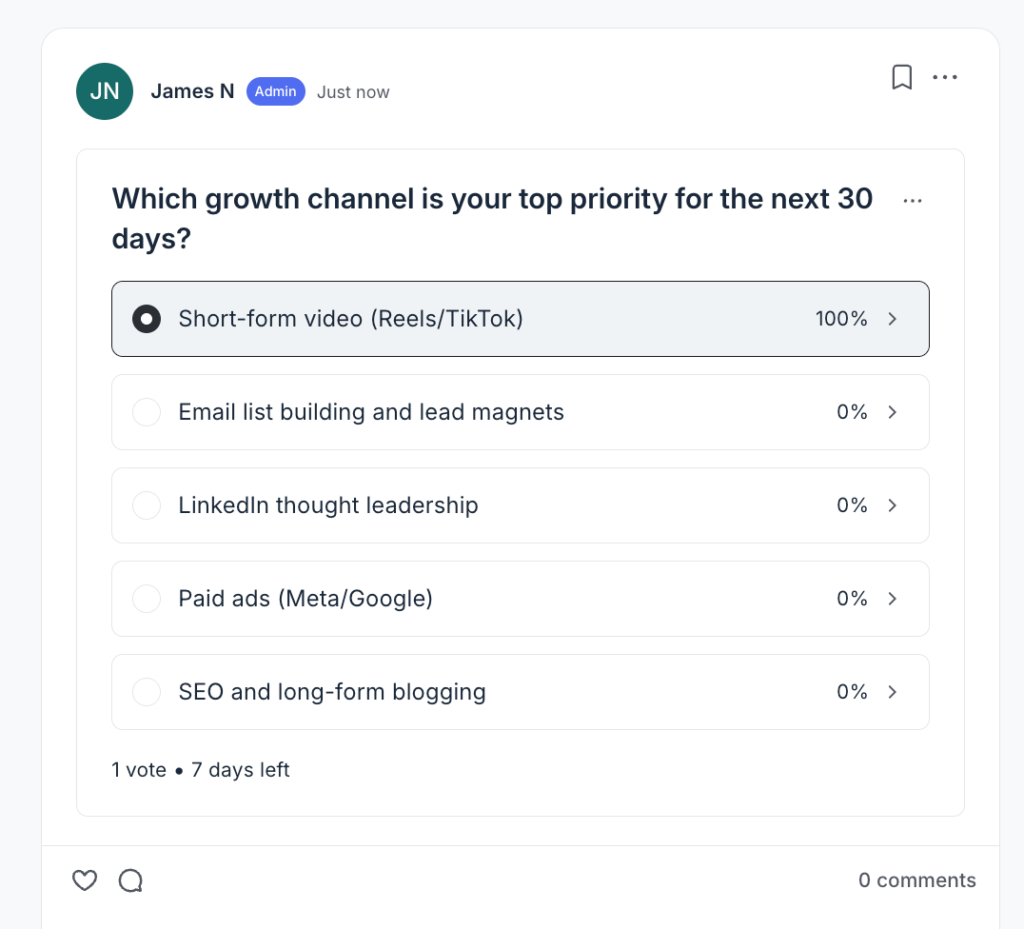This screenshot has width=1024, height=929.
Task: Select the Short-form video radio button
Action: (x=147, y=319)
